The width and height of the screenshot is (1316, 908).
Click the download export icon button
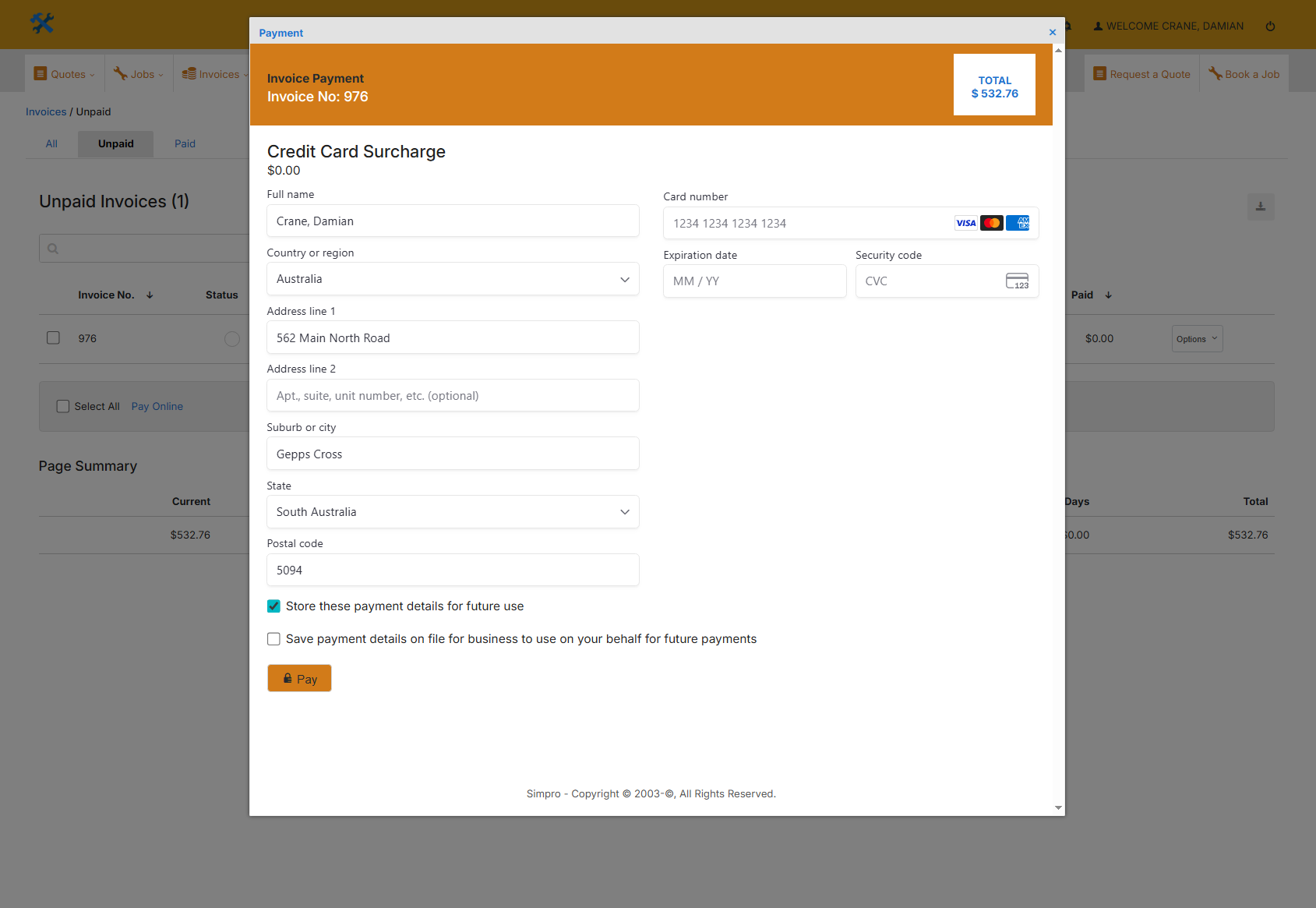pyautogui.click(x=1260, y=207)
